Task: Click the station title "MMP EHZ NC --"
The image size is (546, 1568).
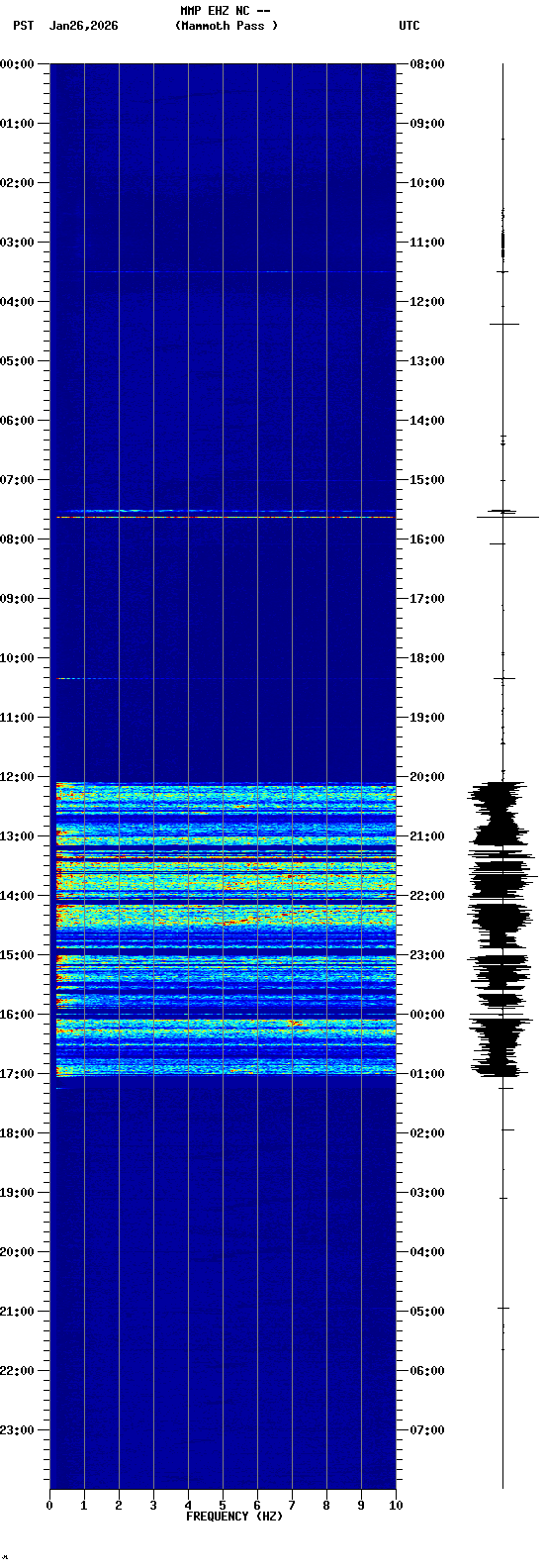Action: click(x=226, y=11)
